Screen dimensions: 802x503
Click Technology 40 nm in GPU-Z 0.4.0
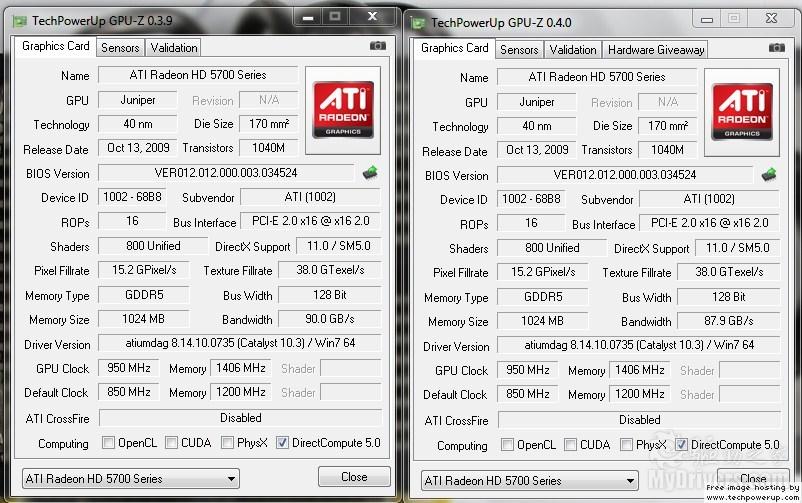click(537, 126)
